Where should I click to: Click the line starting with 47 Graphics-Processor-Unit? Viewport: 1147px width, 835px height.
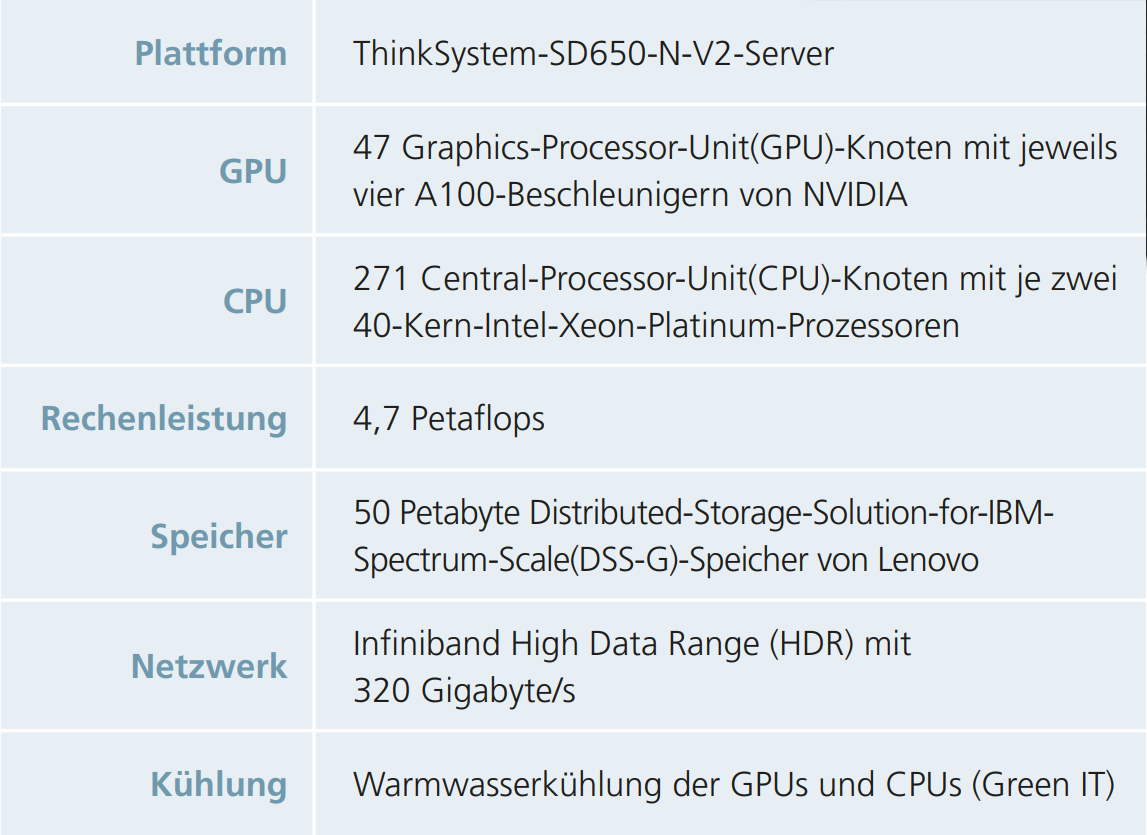pos(735,148)
